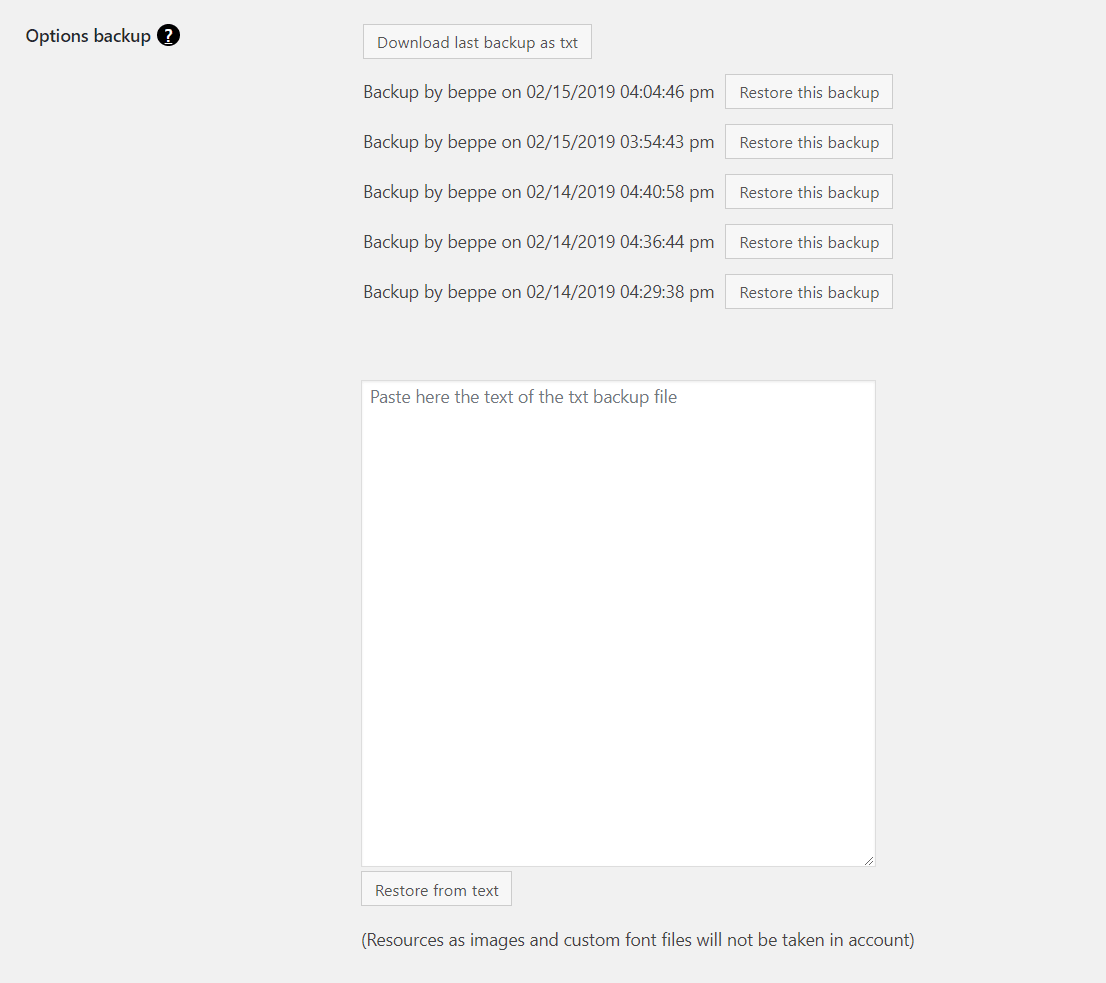The image size is (1106, 983).
Task: Click the Restore from text button
Action: [437, 890]
